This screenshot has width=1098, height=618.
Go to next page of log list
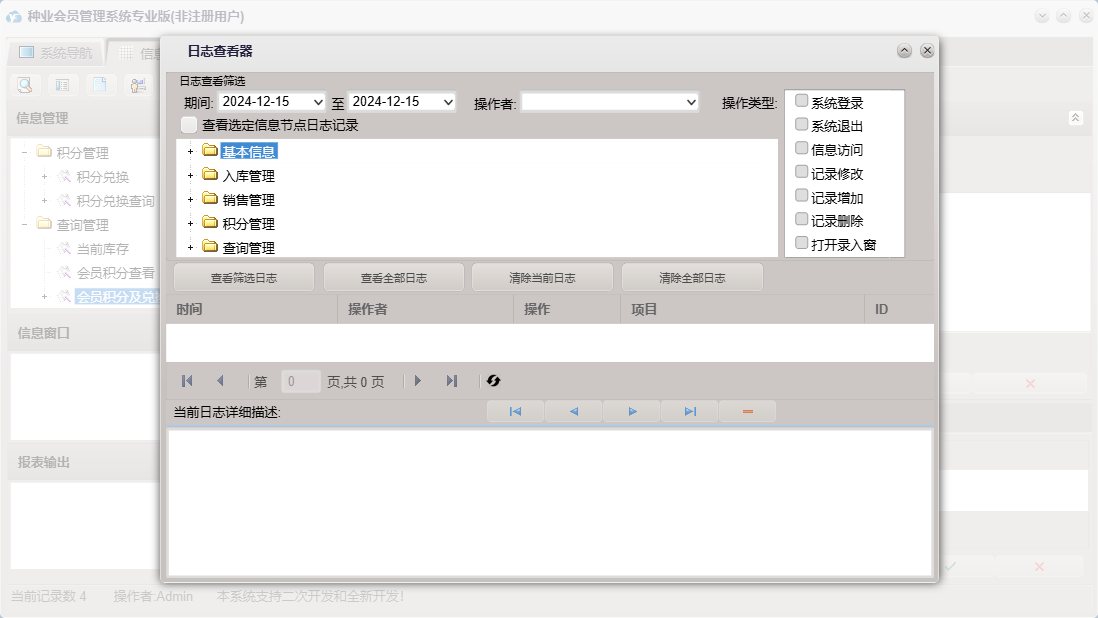click(x=418, y=381)
